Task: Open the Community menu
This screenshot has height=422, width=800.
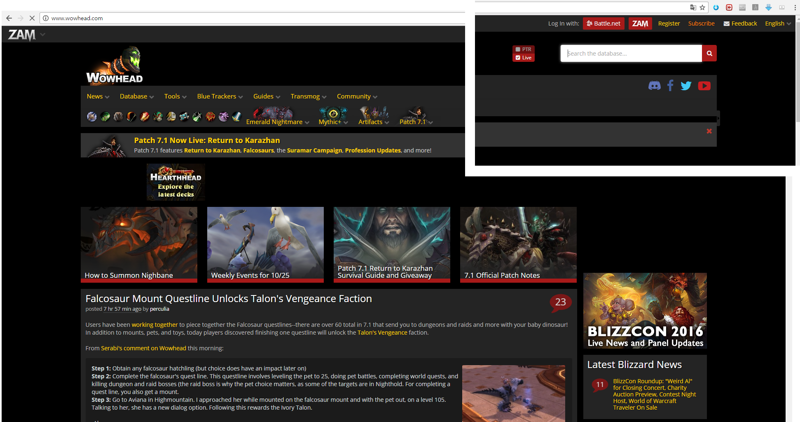Action: [x=357, y=96]
